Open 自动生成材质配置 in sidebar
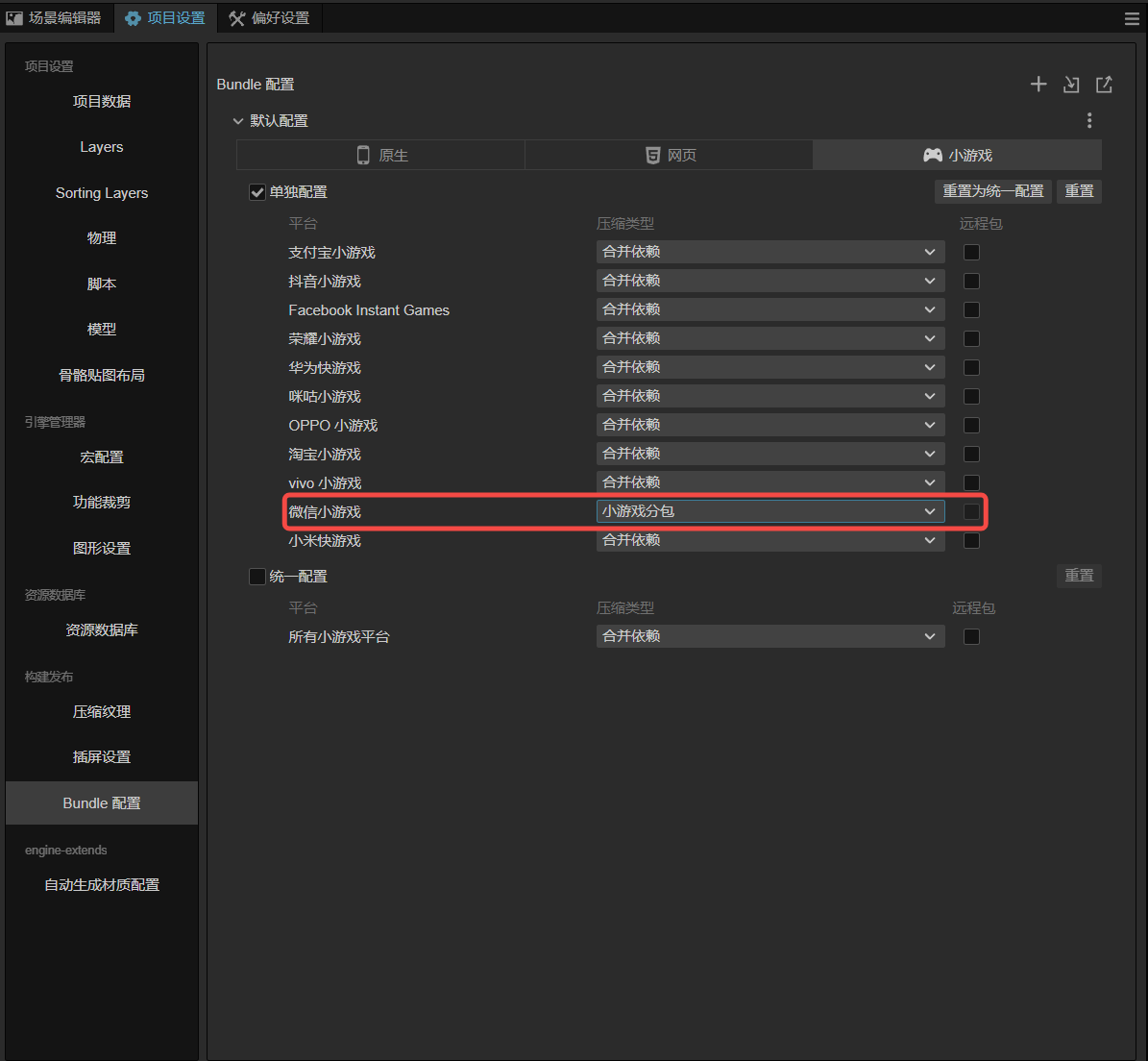The image size is (1148, 1061). (102, 884)
